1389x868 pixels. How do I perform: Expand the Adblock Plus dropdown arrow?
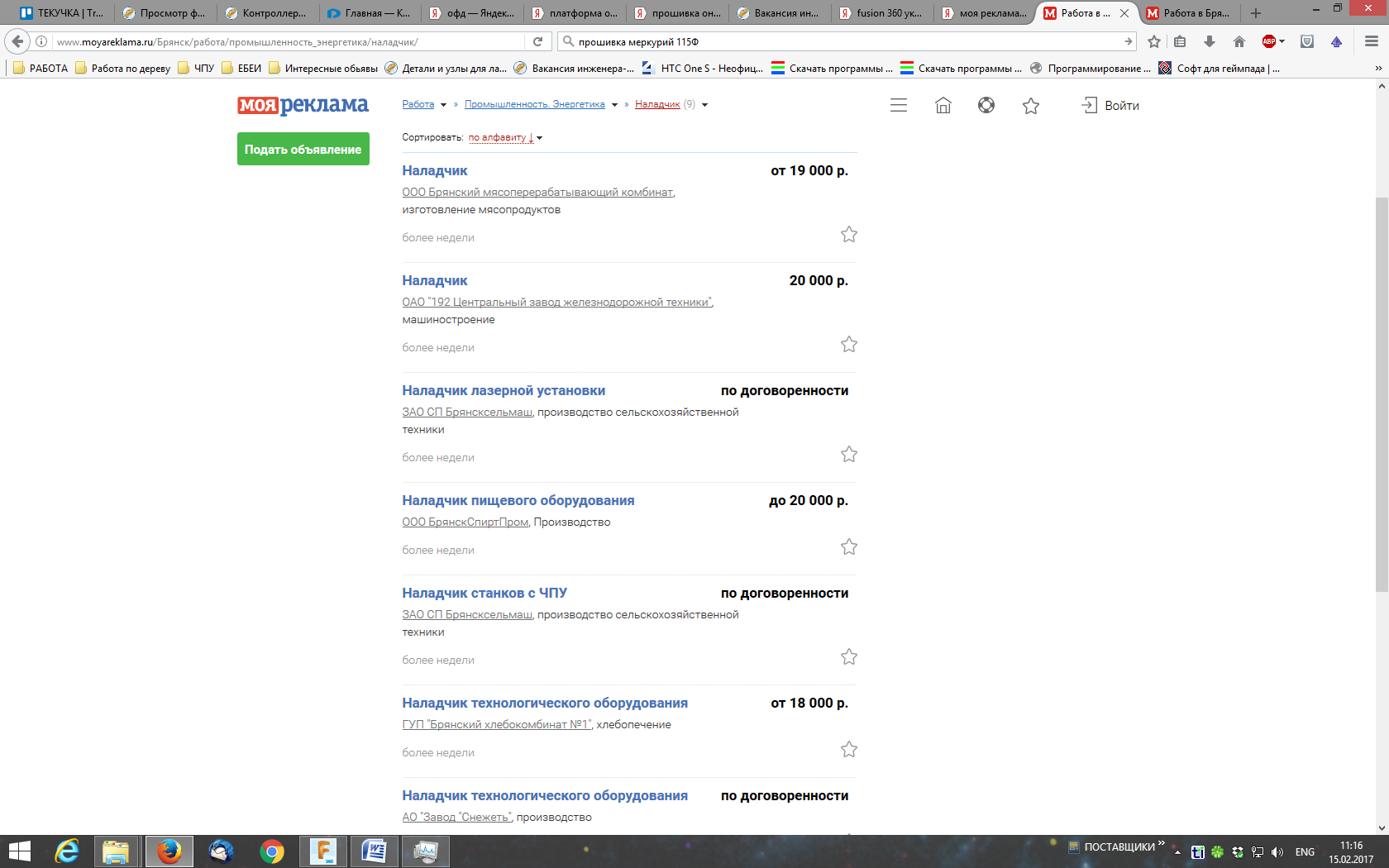(x=1282, y=41)
